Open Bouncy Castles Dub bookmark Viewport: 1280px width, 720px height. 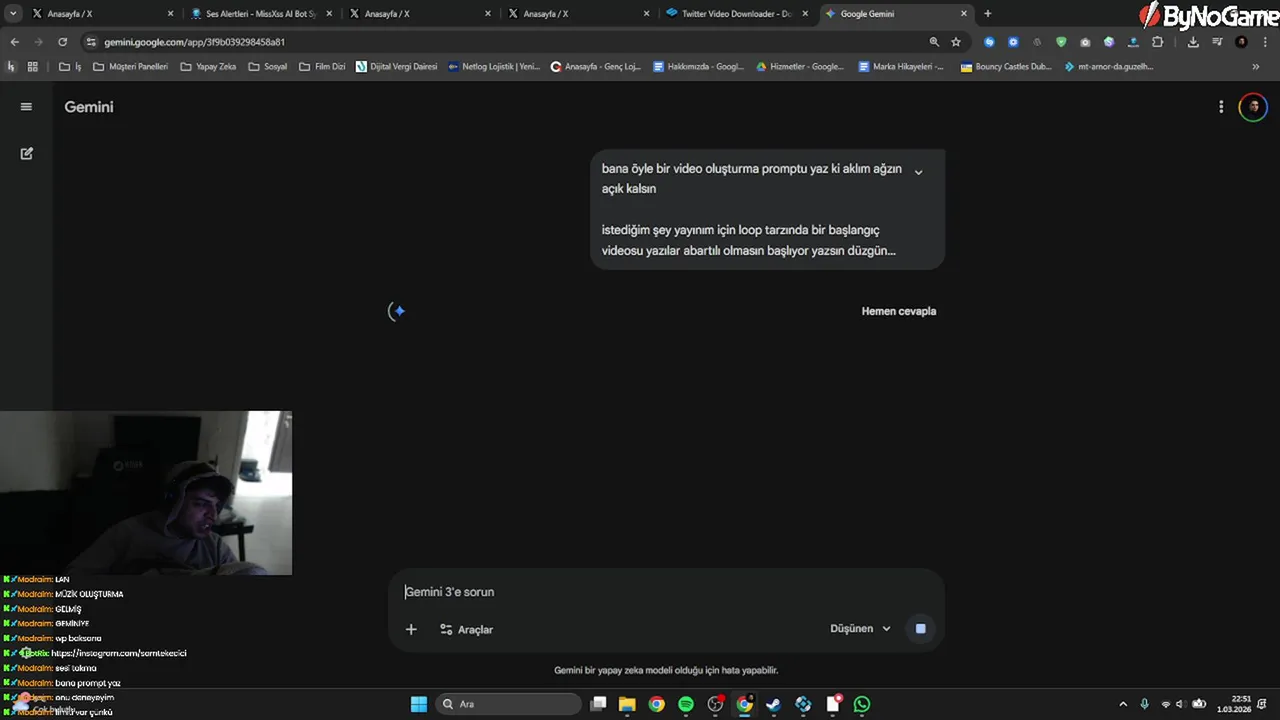1006,67
